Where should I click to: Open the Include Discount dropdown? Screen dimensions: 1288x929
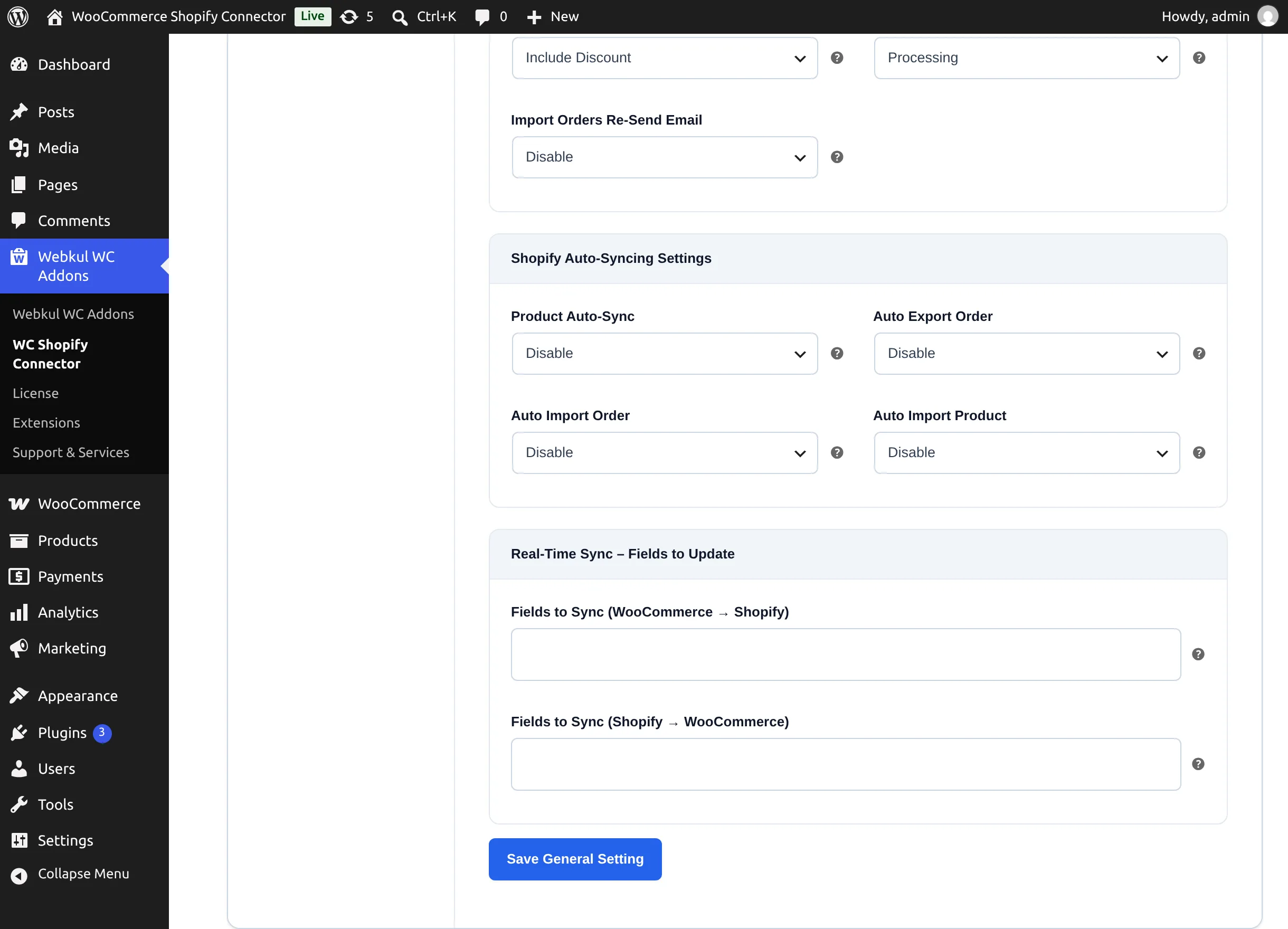click(665, 58)
